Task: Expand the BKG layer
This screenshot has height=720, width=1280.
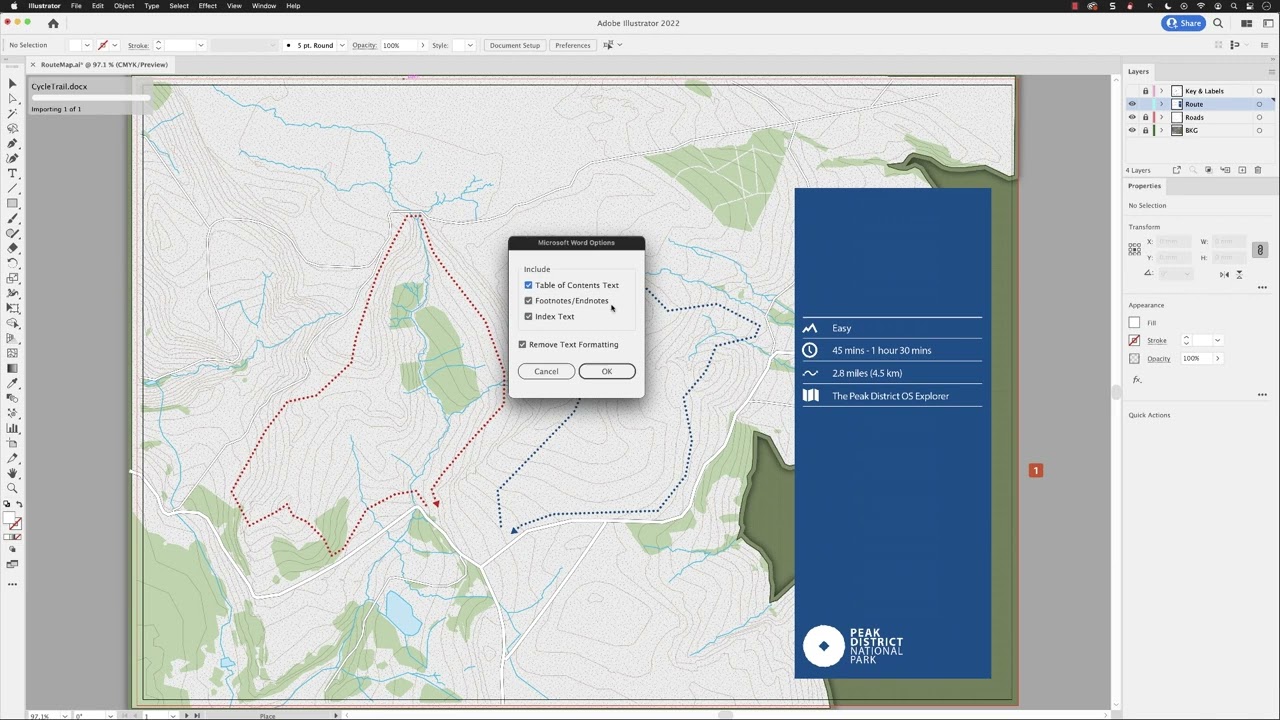Action: coord(1161,130)
